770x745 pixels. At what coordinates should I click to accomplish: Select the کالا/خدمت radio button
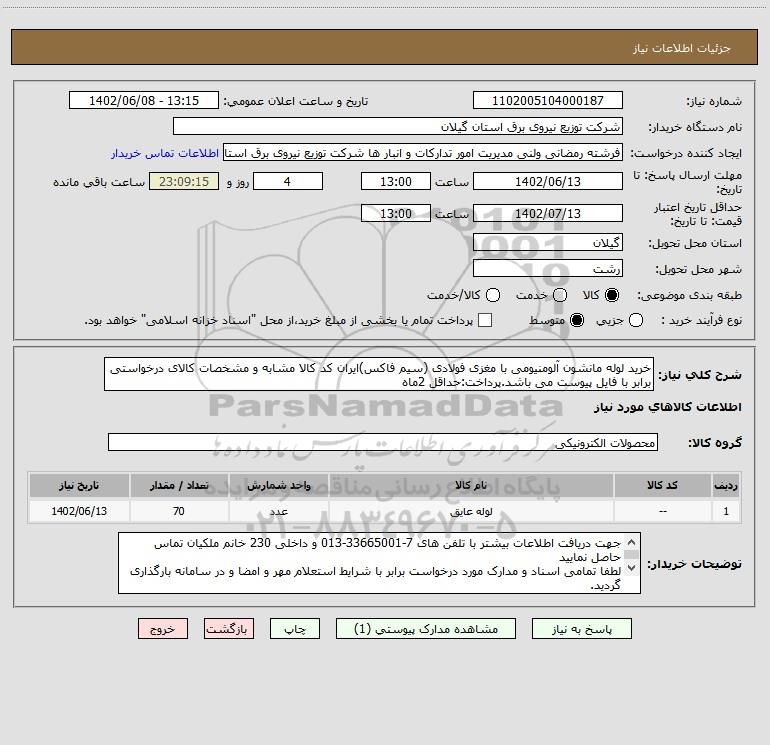(493, 295)
